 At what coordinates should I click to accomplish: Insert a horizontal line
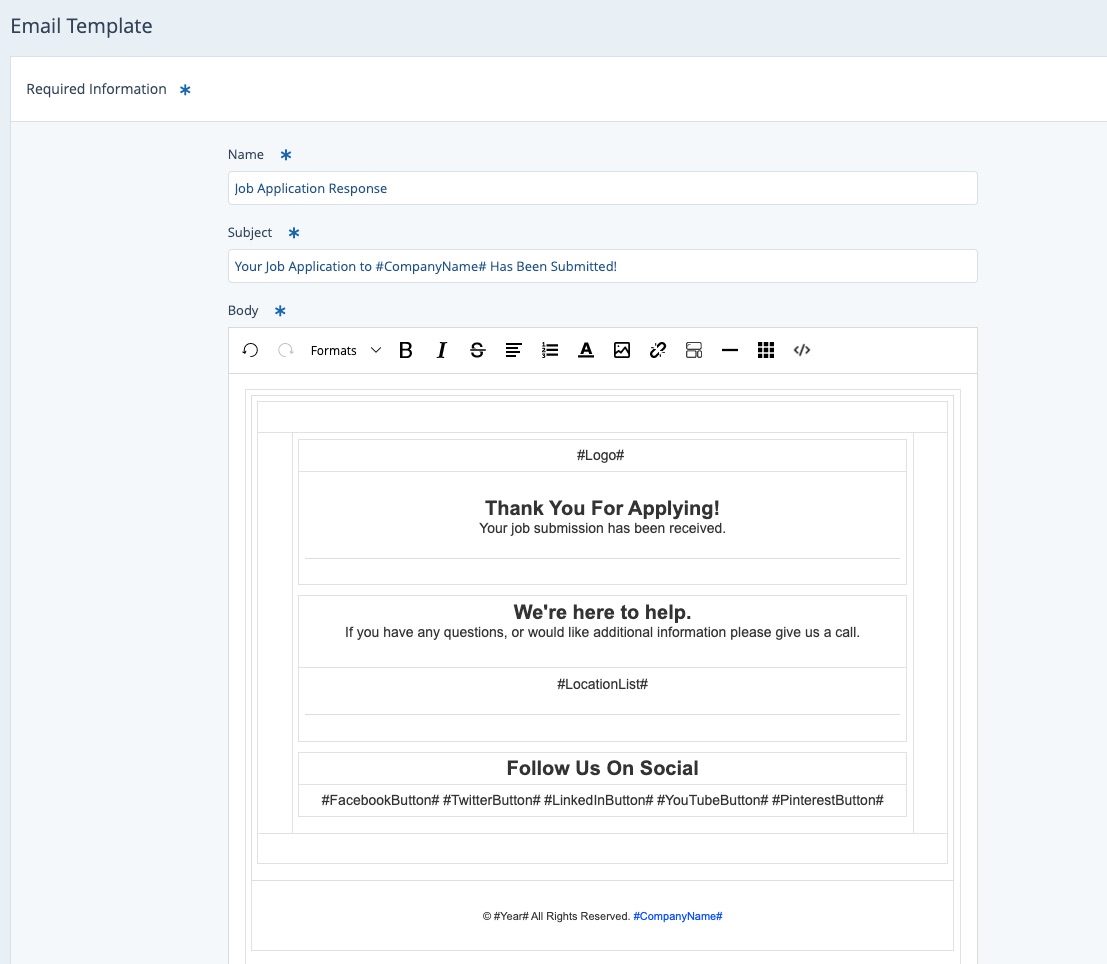(x=730, y=350)
